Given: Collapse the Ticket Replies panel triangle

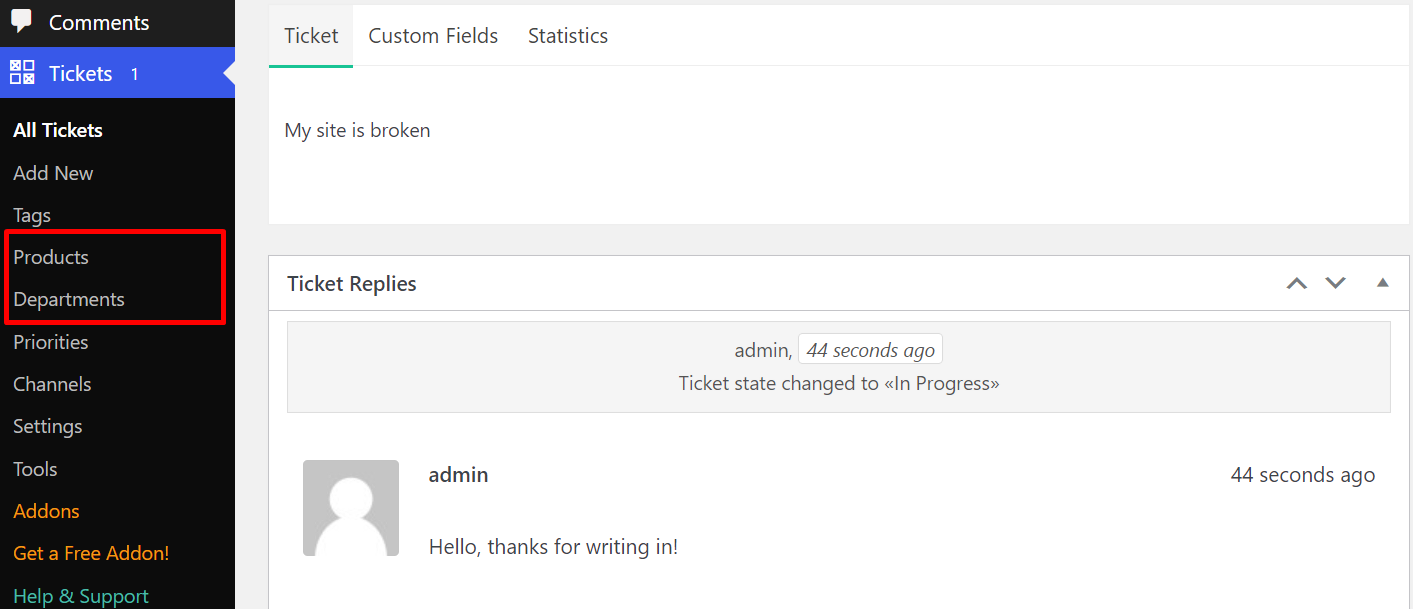Looking at the screenshot, I should click(x=1382, y=283).
